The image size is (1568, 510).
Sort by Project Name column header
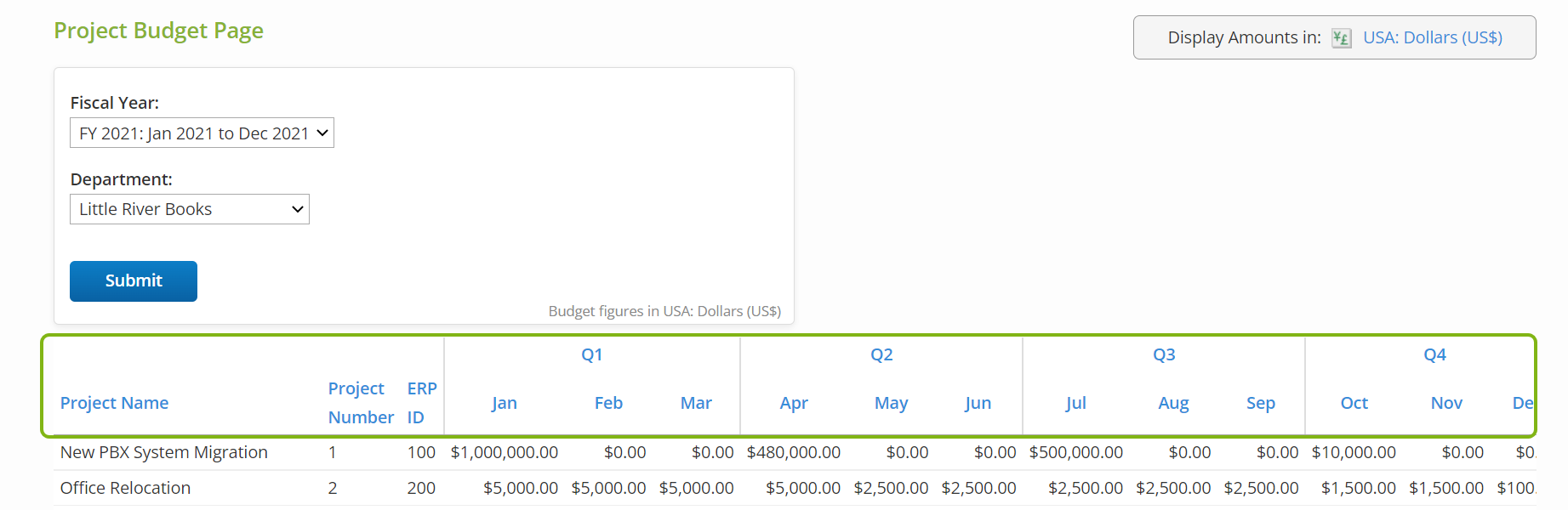(x=114, y=403)
